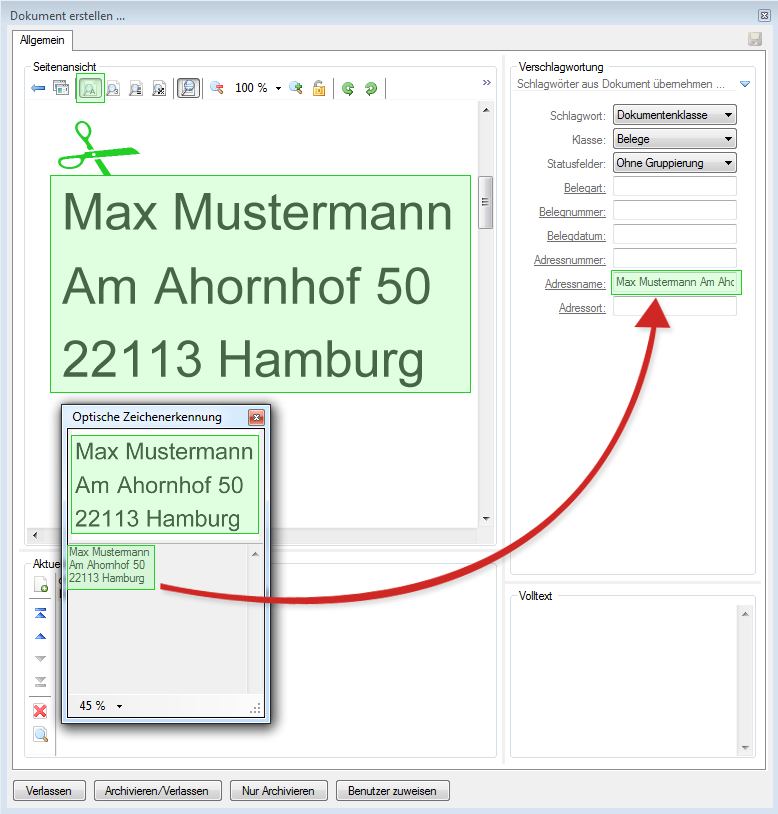Expand the toolbar overflow chevron

[487, 83]
